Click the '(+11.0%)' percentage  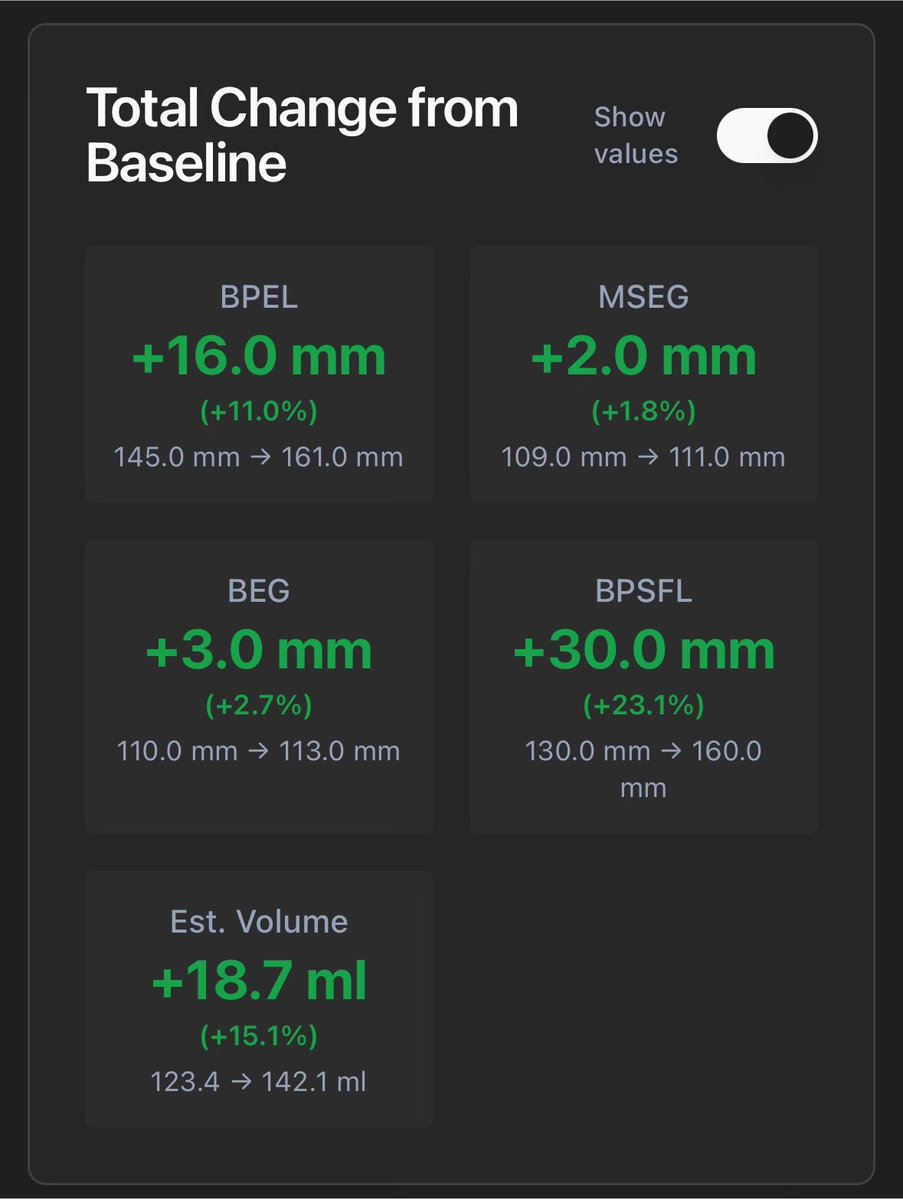pyautogui.click(x=259, y=411)
